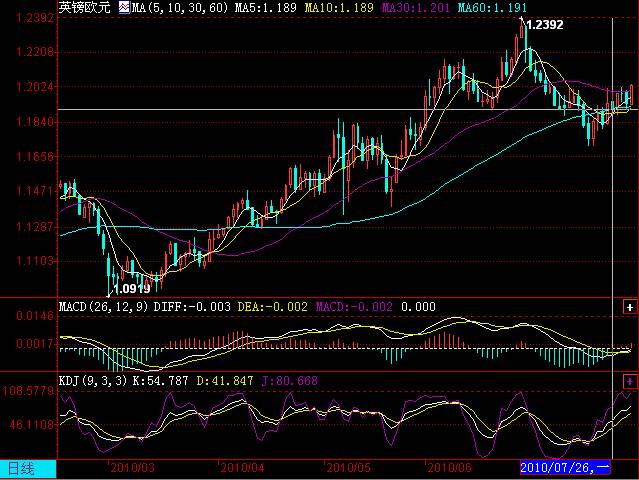The image size is (639, 480).
Task: Select the 日线 daily period tab
Action: pos(28,469)
